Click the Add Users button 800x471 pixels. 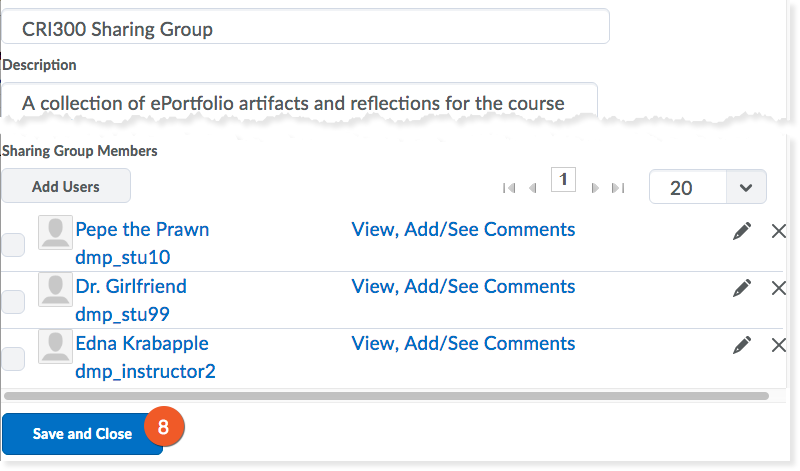(x=66, y=186)
